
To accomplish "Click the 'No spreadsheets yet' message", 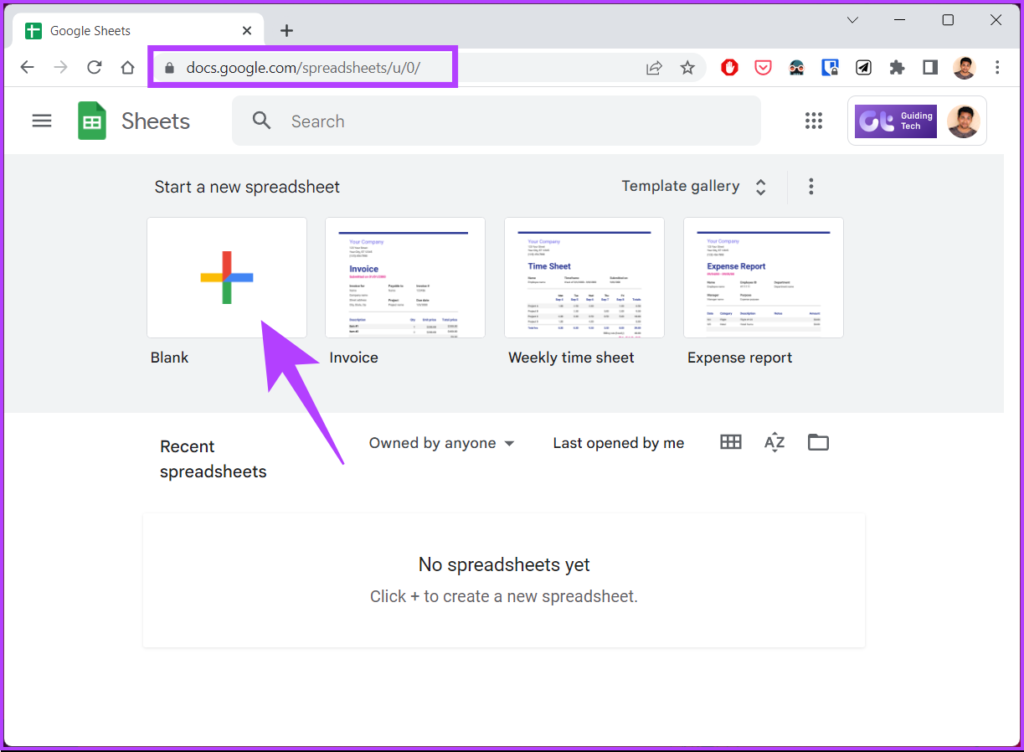I will 504,565.
